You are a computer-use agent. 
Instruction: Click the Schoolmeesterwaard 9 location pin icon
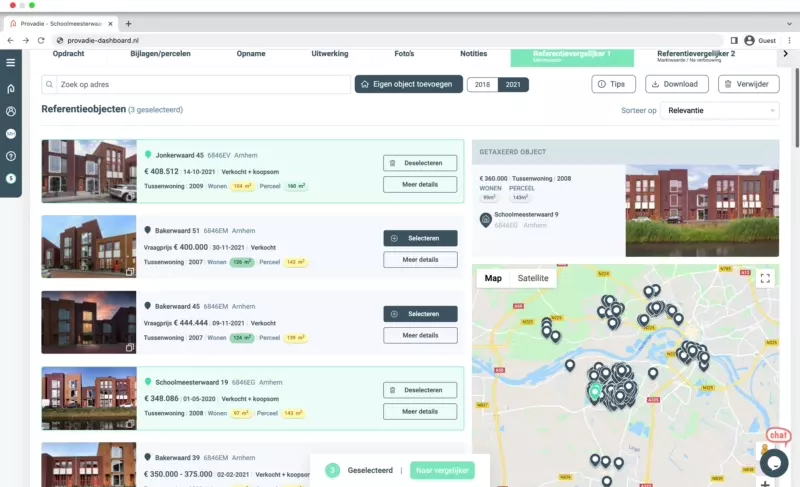[486, 220]
